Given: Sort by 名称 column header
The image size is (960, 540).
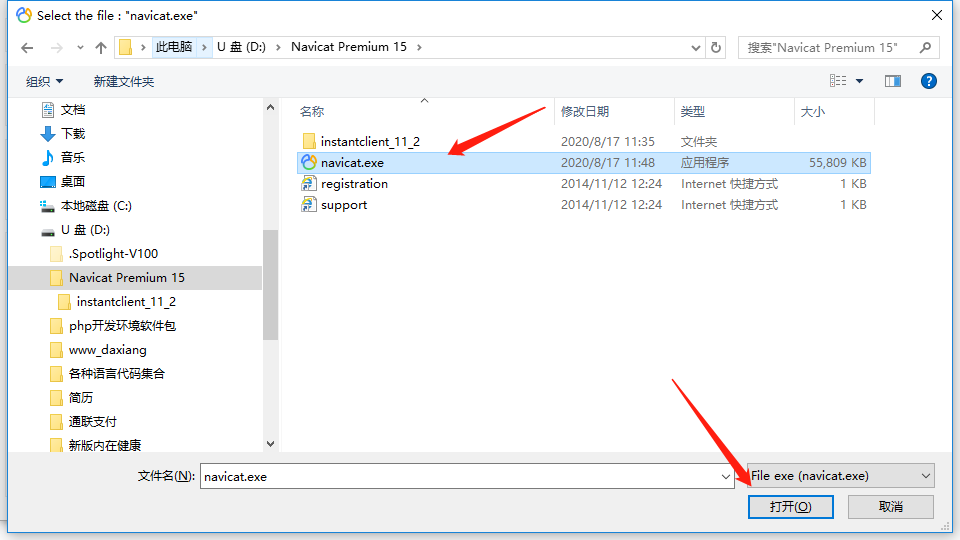Looking at the screenshot, I should [312, 111].
